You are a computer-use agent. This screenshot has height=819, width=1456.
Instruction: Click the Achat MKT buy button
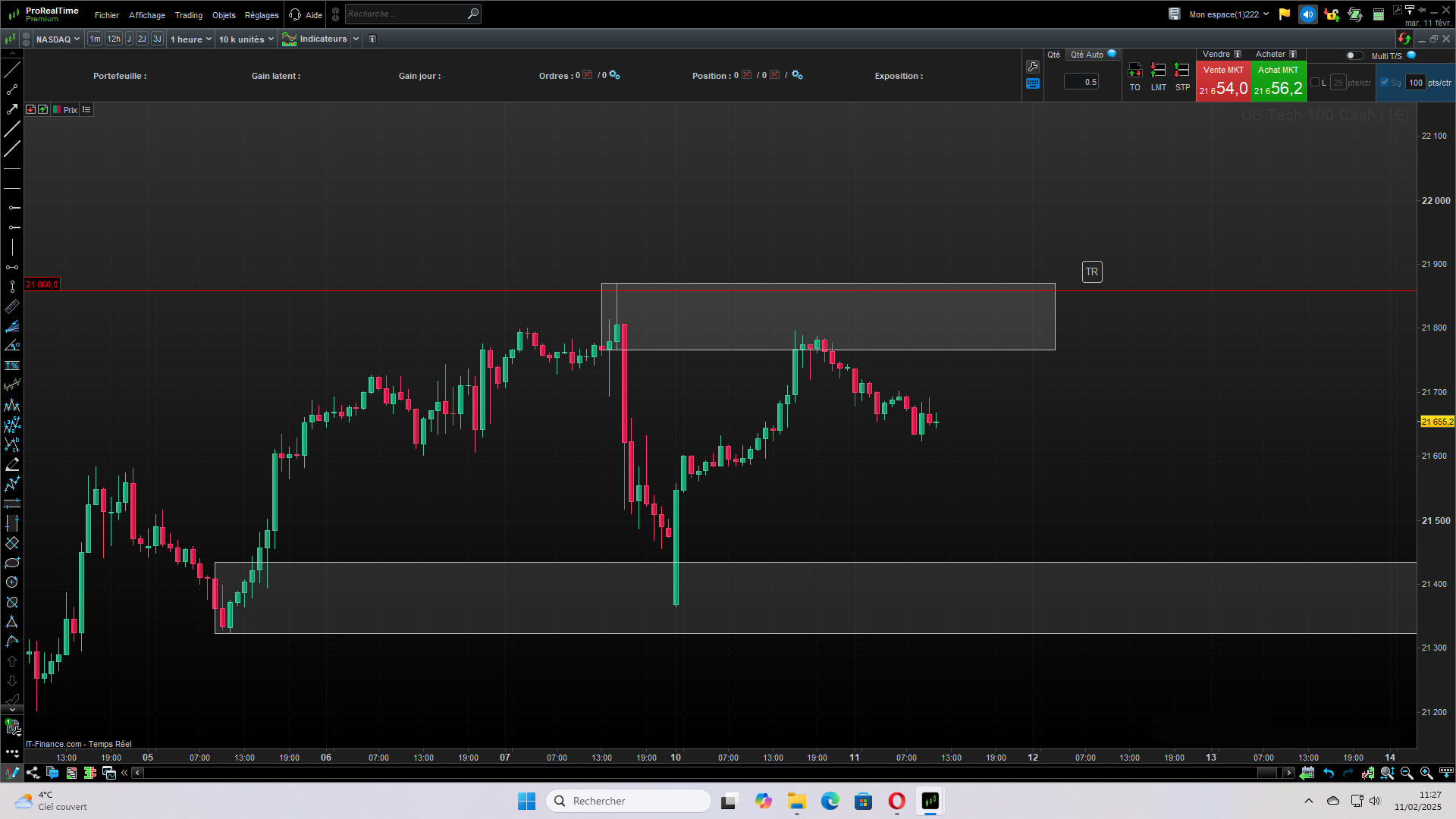point(1278,81)
